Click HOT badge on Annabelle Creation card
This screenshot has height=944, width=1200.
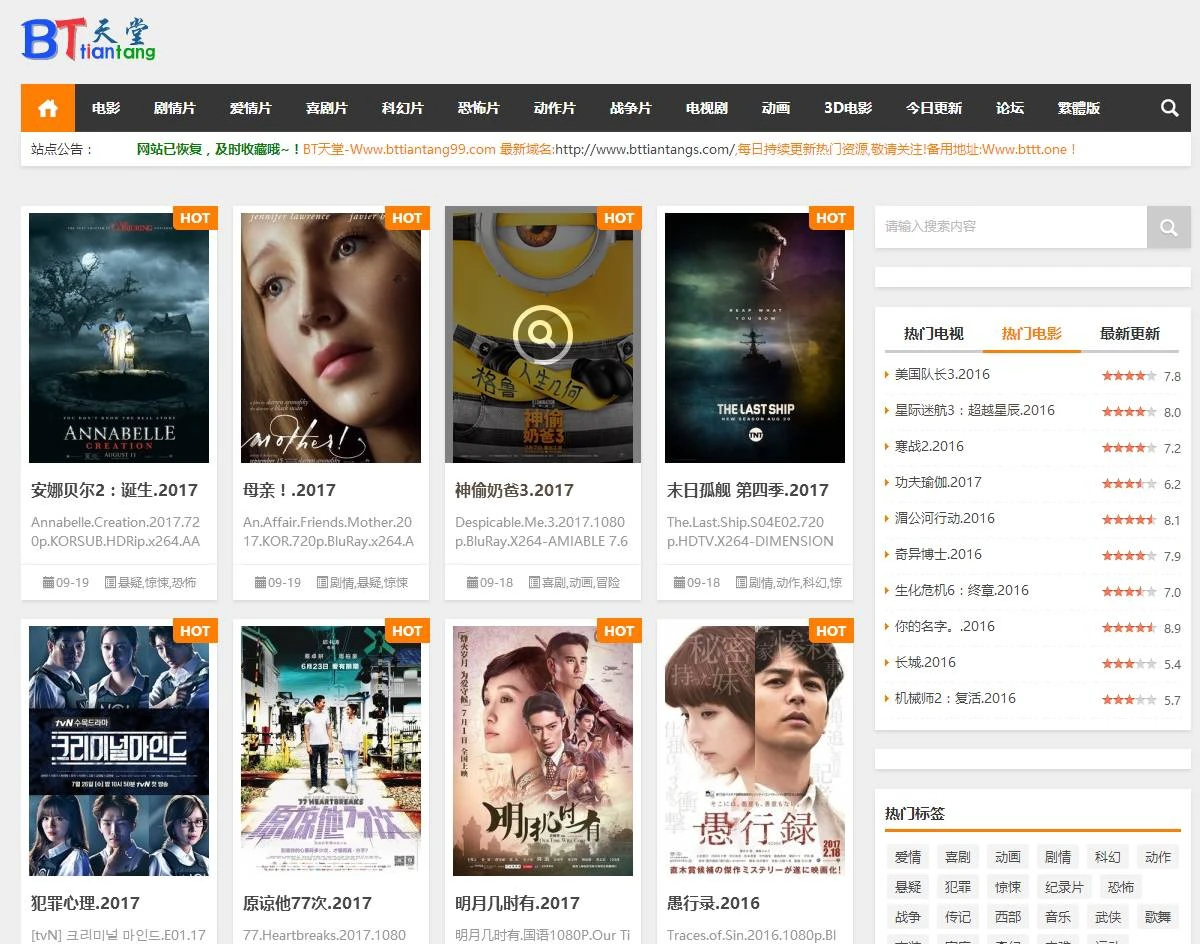[195, 218]
